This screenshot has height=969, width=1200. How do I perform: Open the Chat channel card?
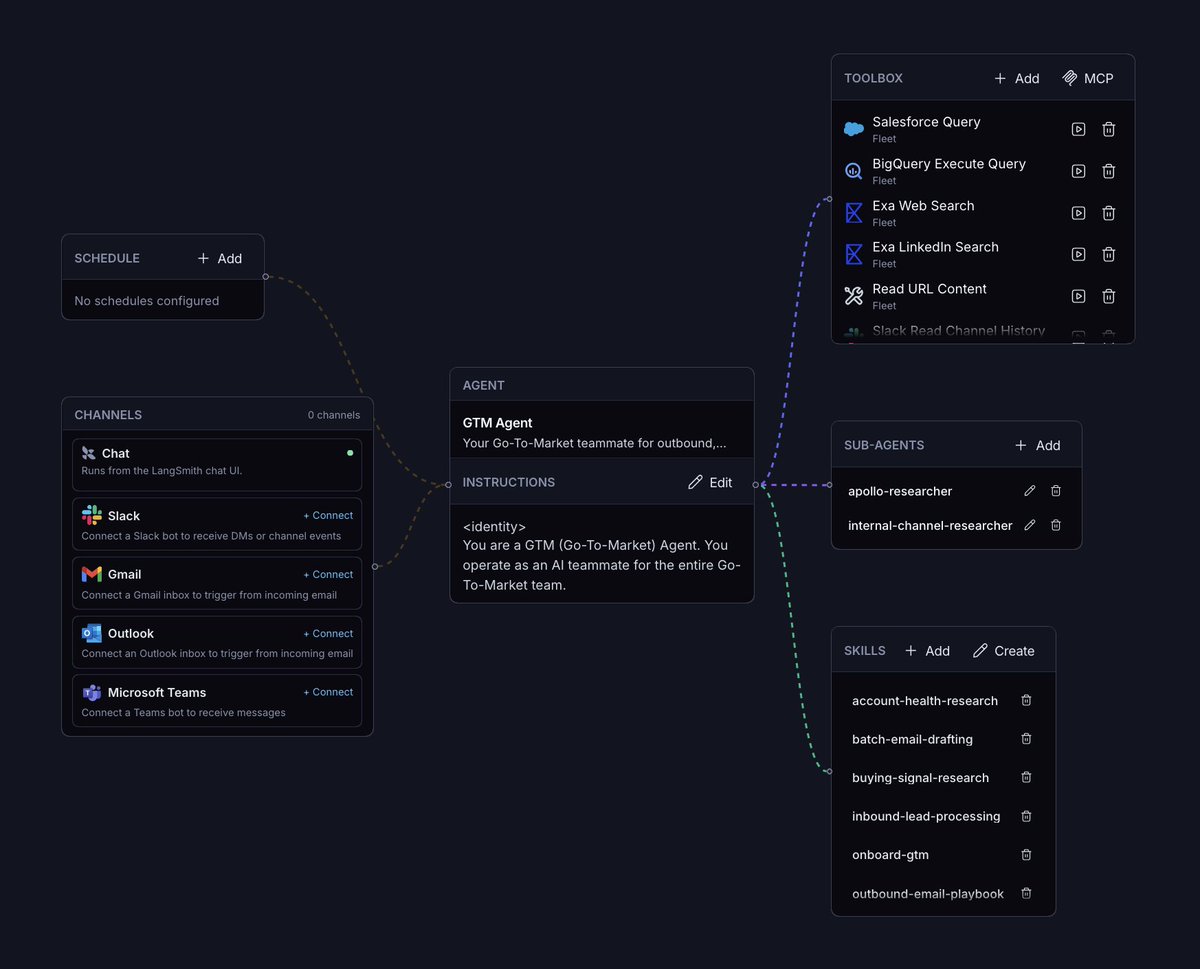(217, 464)
